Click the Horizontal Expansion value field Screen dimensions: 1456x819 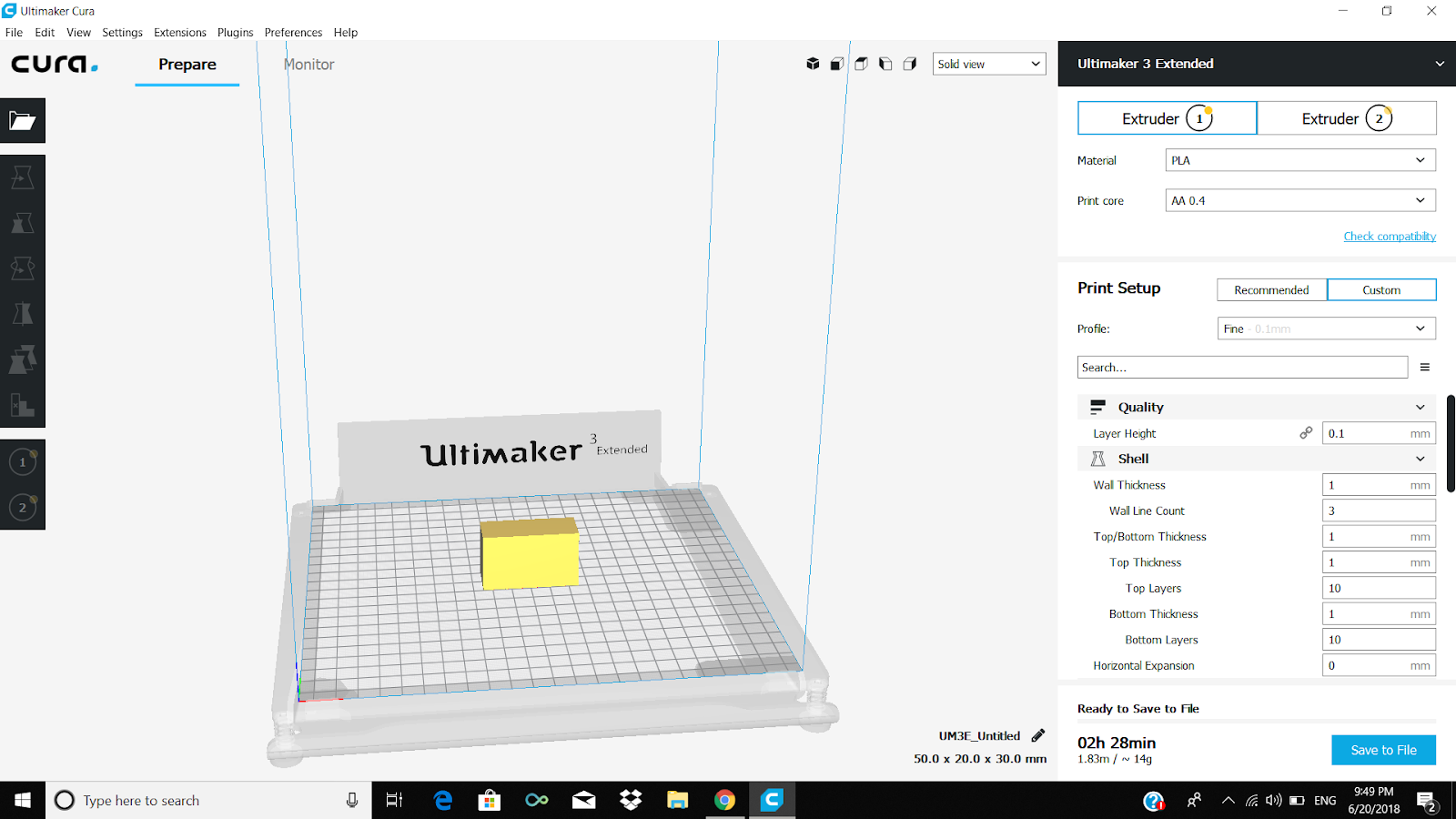coord(1379,665)
